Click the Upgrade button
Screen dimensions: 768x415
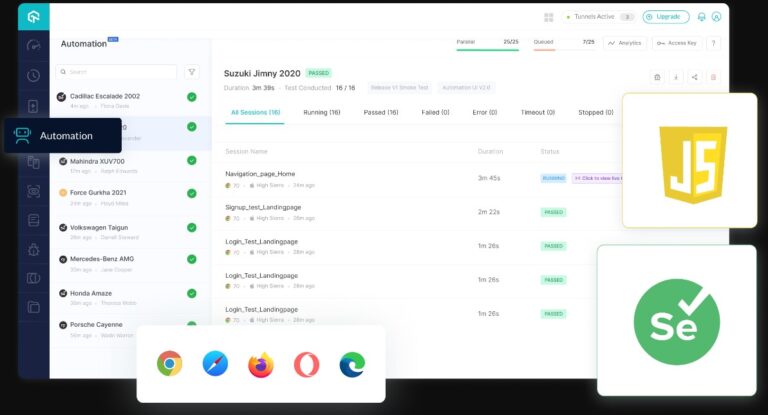click(x=666, y=17)
